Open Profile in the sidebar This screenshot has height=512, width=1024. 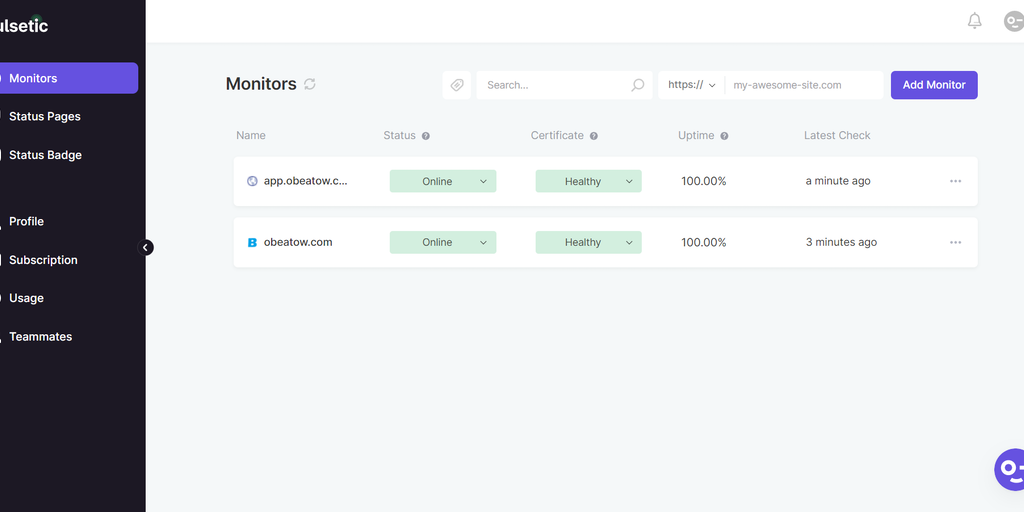point(26,221)
